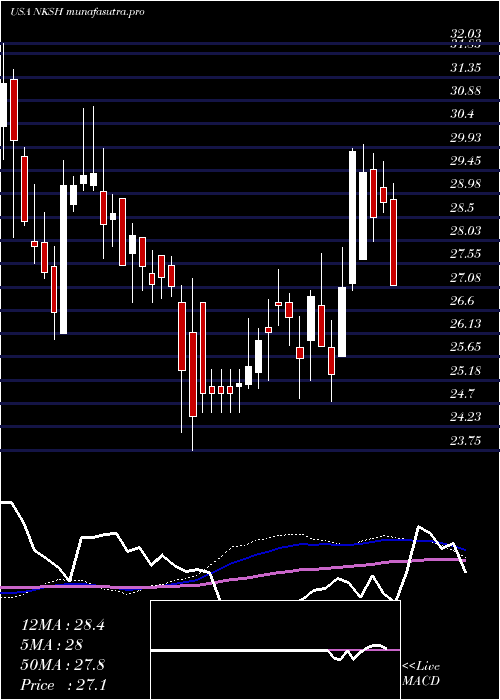Click the tall white candlestick reaching 29.9
Screen dimensions: 500x700
coord(353,217)
